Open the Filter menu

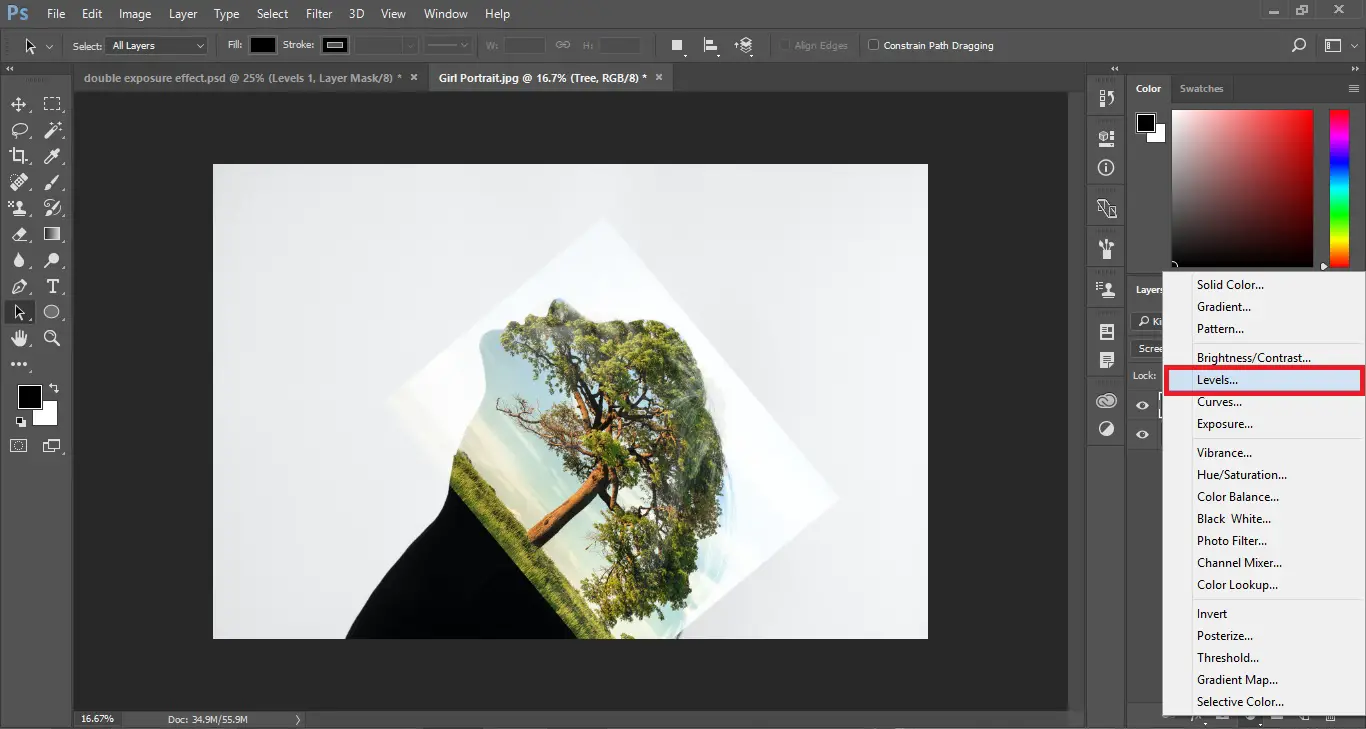[318, 13]
